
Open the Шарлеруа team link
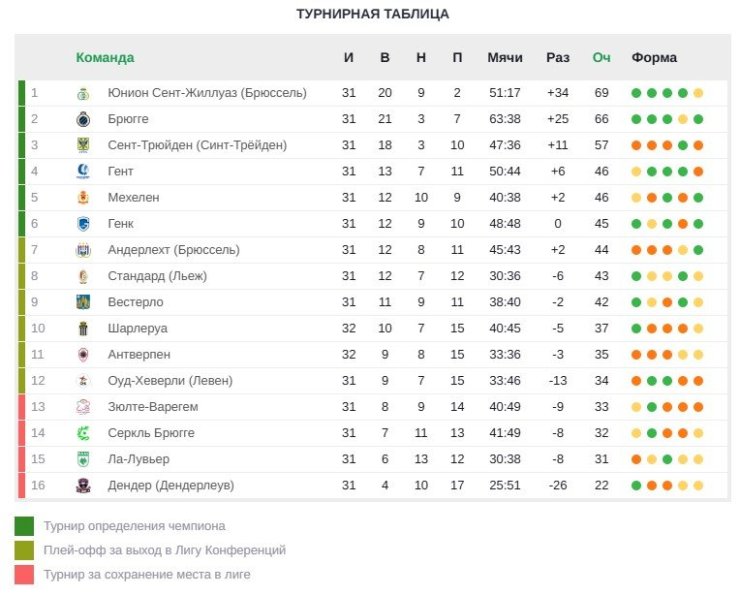(137, 328)
